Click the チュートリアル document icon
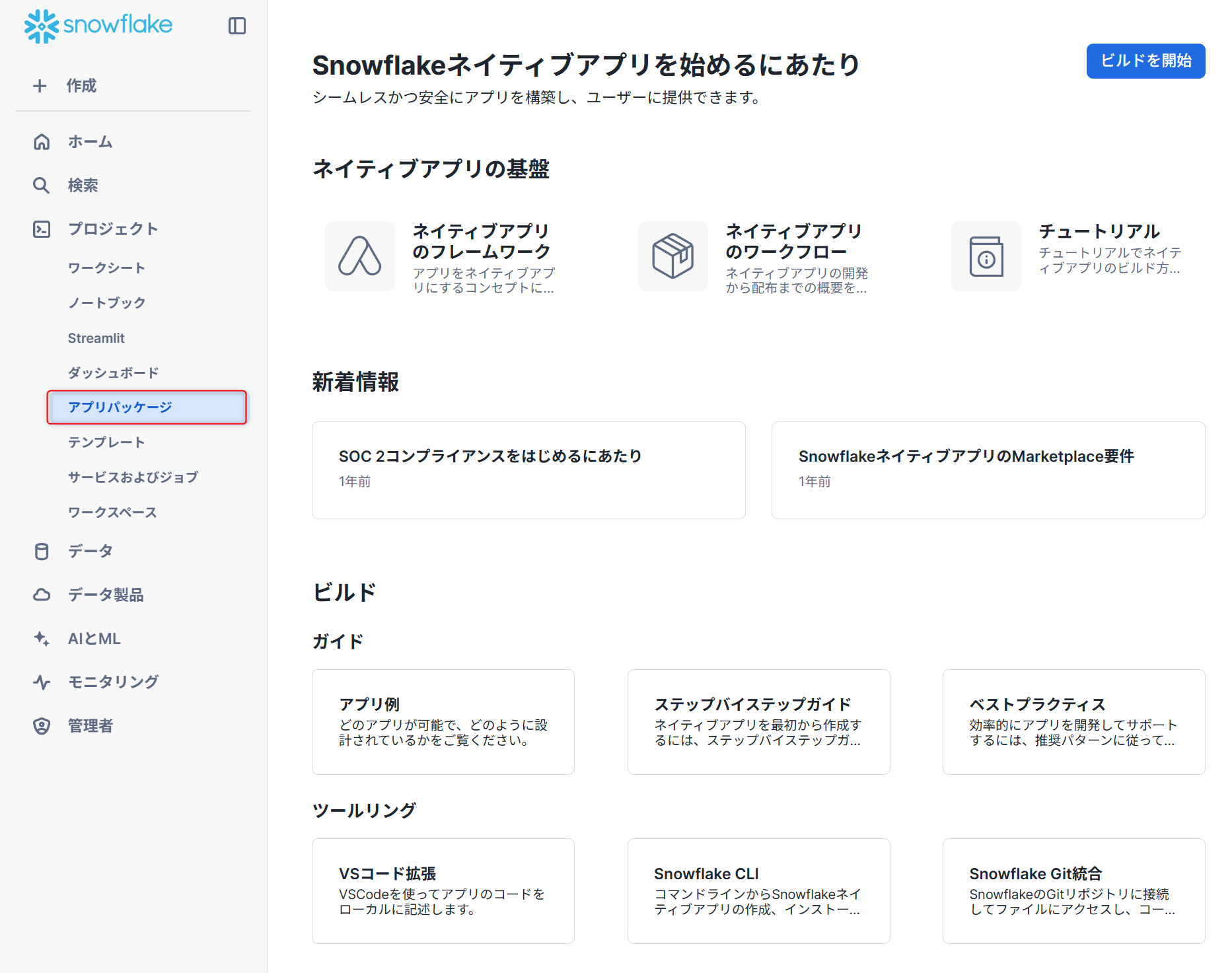Screen dimensions: 1232x973 pyautogui.click(x=986, y=256)
